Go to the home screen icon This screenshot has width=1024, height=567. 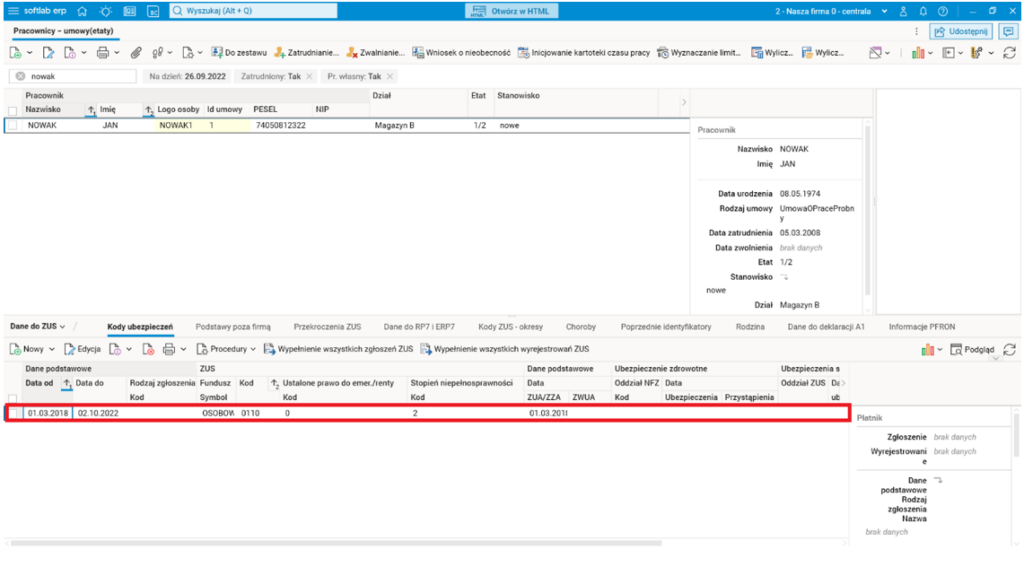(82, 11)
